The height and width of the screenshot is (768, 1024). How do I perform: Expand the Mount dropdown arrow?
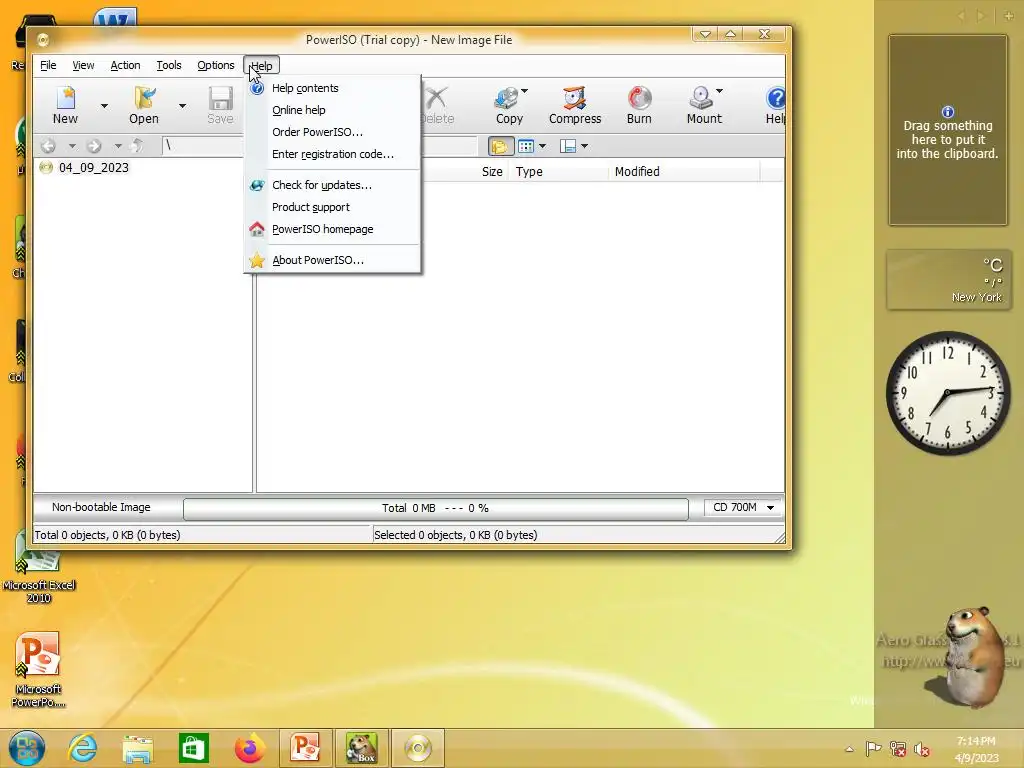[x=719, y=91]
